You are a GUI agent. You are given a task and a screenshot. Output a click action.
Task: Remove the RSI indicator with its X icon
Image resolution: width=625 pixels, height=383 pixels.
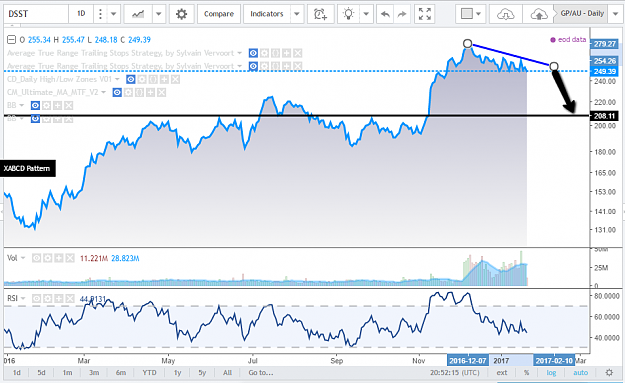70,298
